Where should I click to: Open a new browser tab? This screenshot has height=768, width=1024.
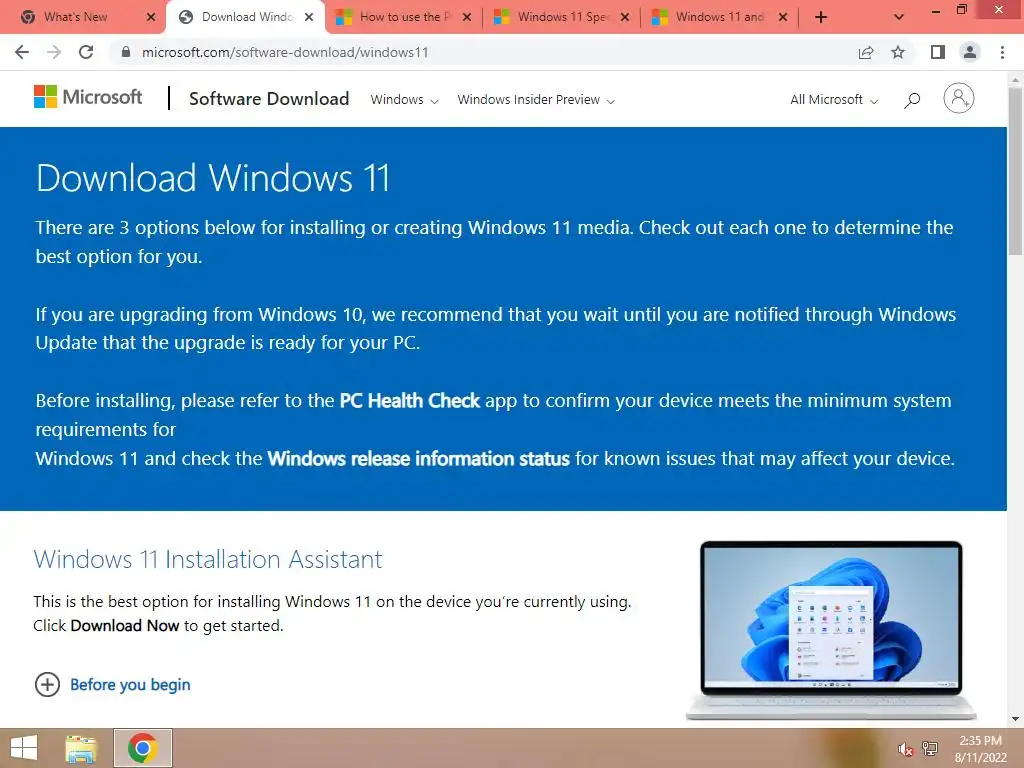821,18
